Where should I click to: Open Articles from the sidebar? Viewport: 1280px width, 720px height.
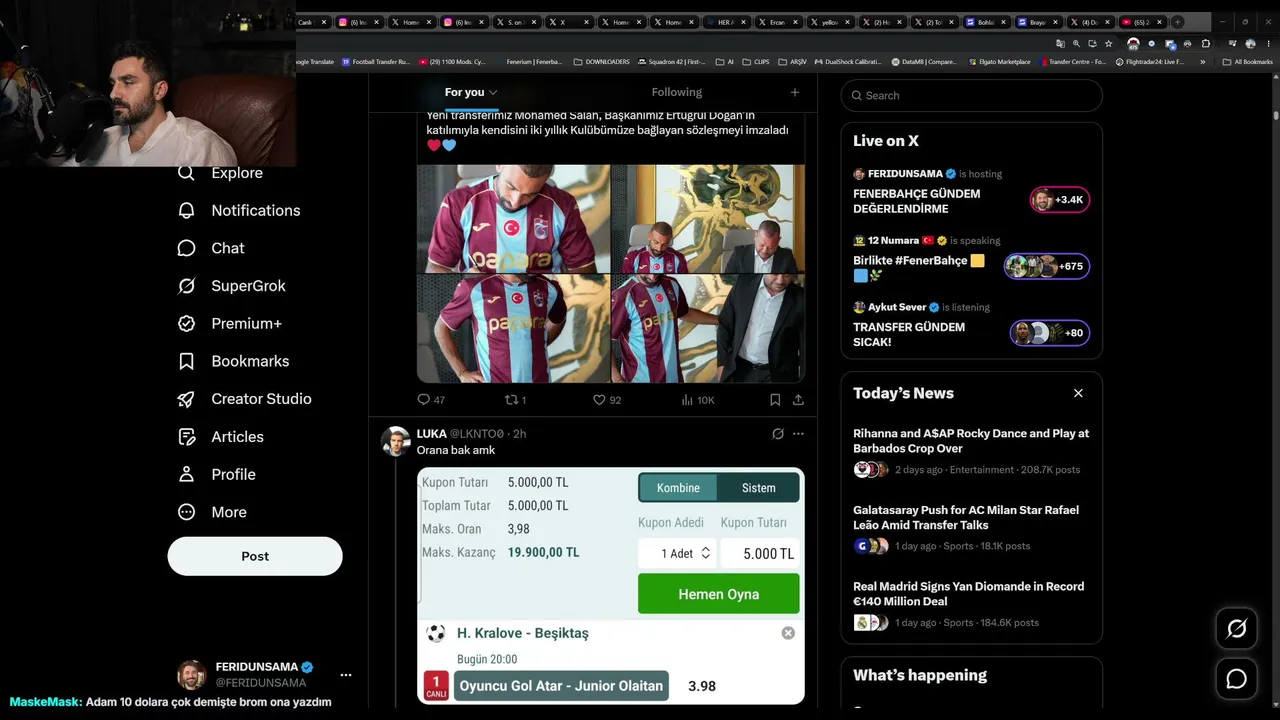(220, 437)
